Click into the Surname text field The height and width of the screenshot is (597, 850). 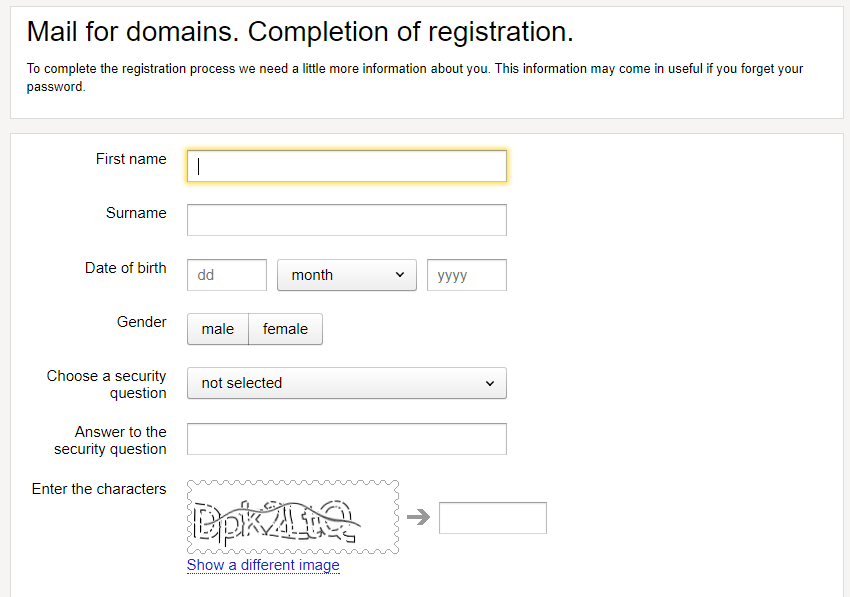(347, 220)
